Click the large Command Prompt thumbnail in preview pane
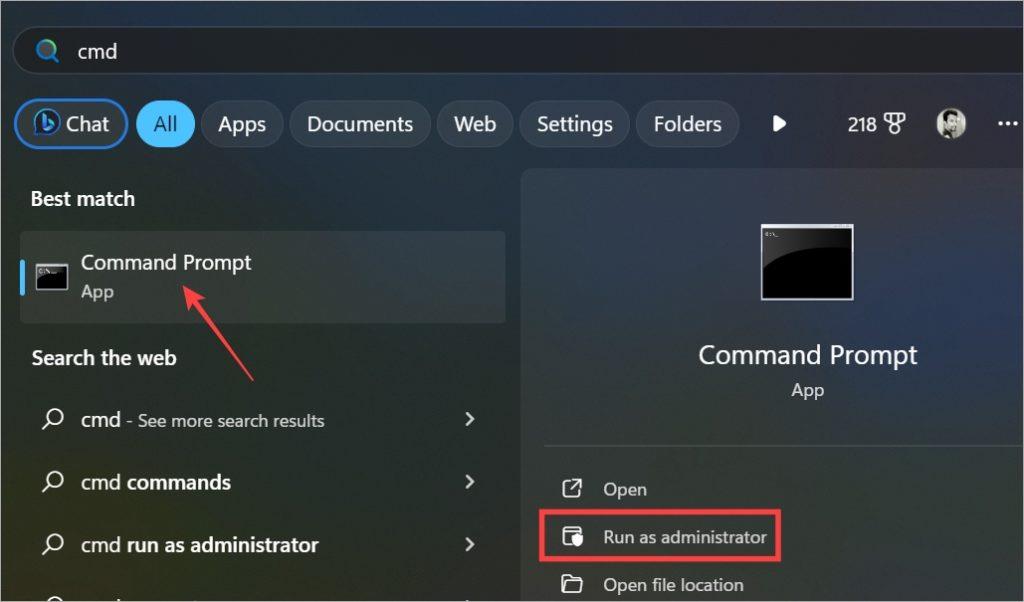This screenshot has height=602, width=1024. coord(807,262)
